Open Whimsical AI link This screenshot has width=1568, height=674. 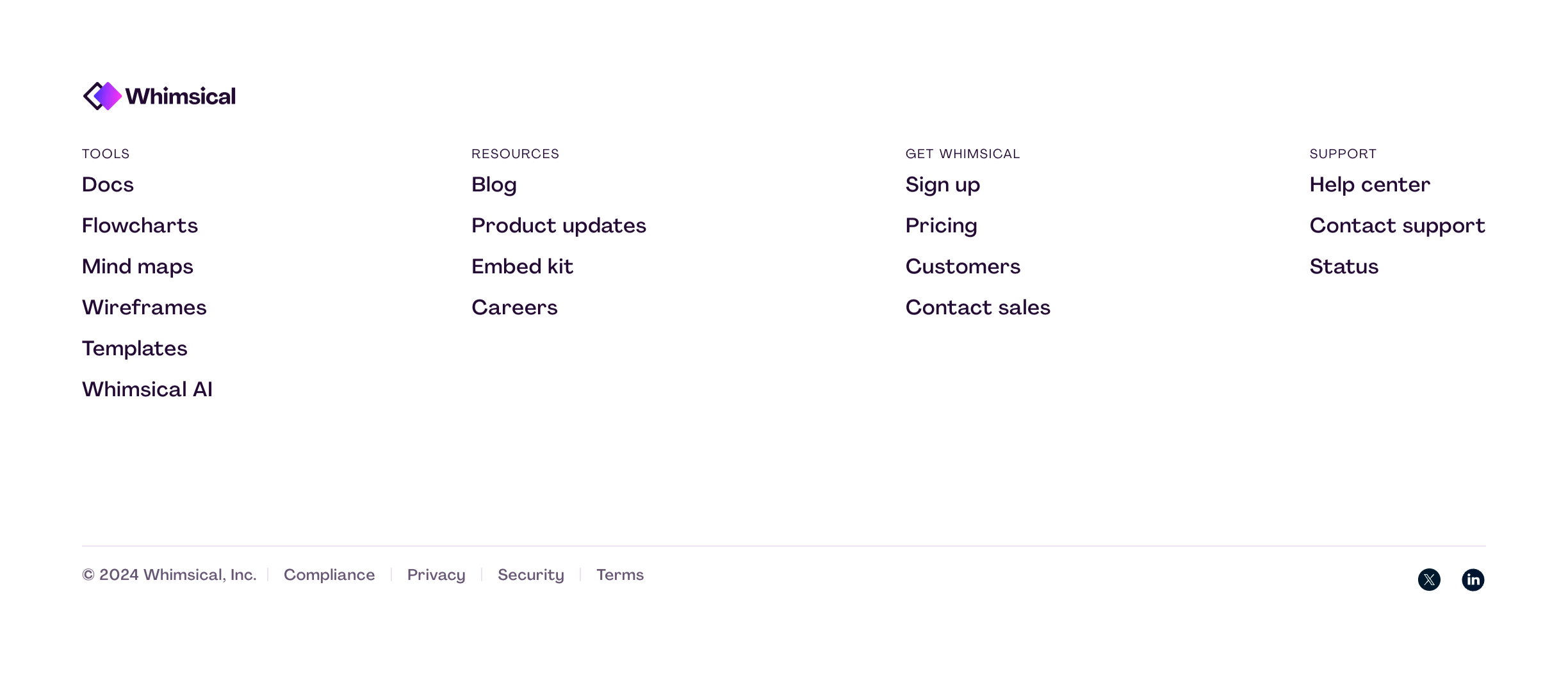147,390
